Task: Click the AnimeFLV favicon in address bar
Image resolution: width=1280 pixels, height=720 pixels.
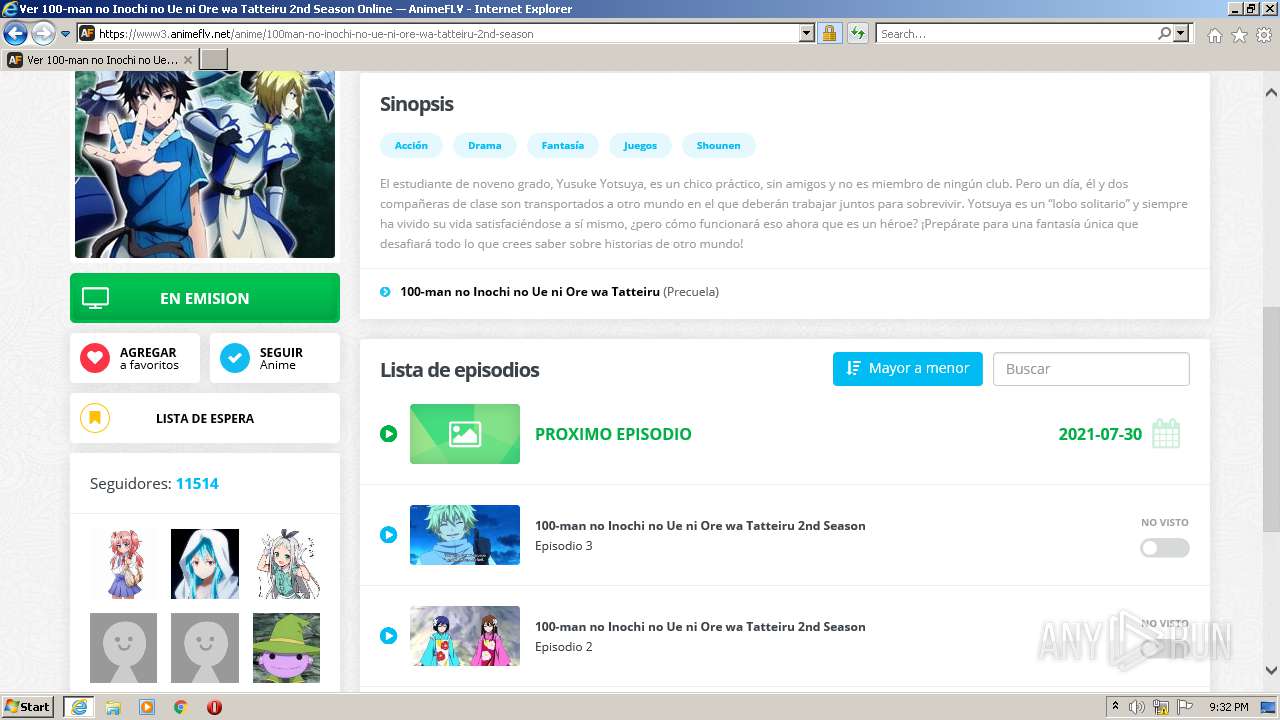Action: [x=87, y=34]
